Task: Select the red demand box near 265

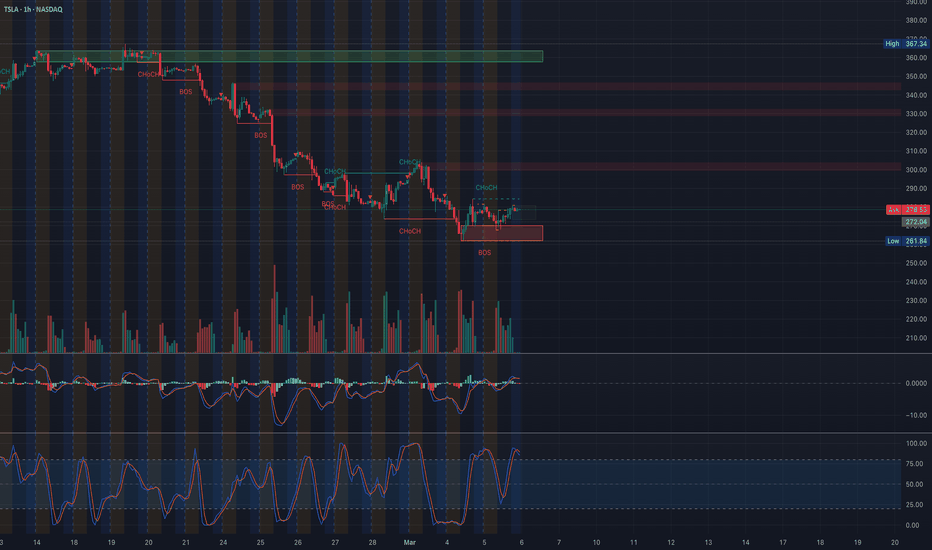Action: [502, 232]
